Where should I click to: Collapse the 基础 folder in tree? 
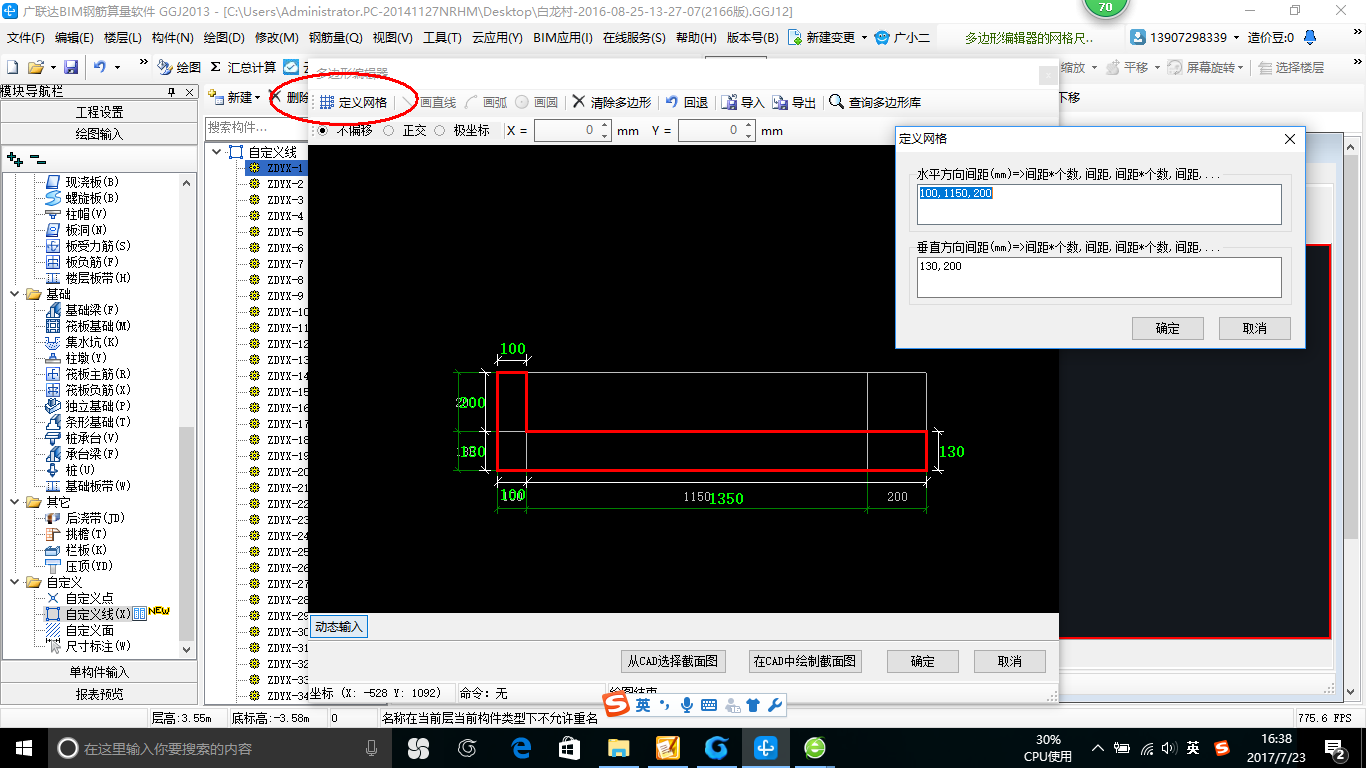(15, 294)
